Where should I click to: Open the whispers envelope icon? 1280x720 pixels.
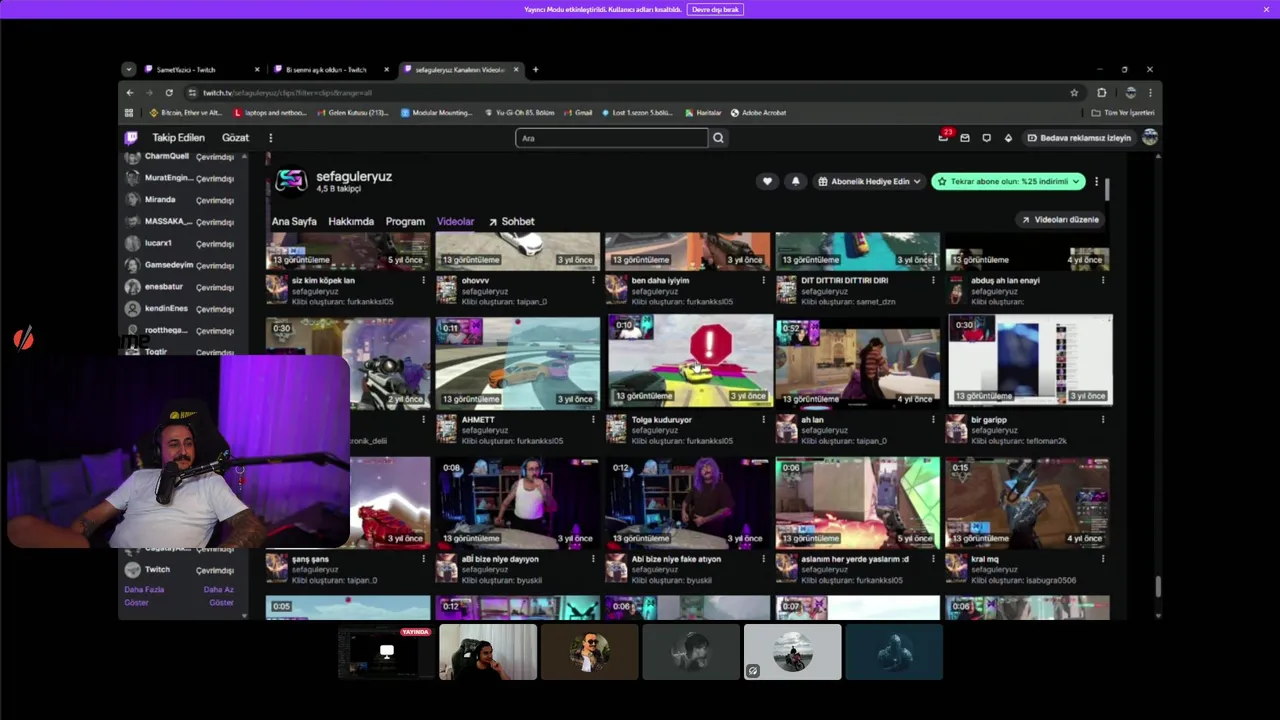click(x=965, y=138)
